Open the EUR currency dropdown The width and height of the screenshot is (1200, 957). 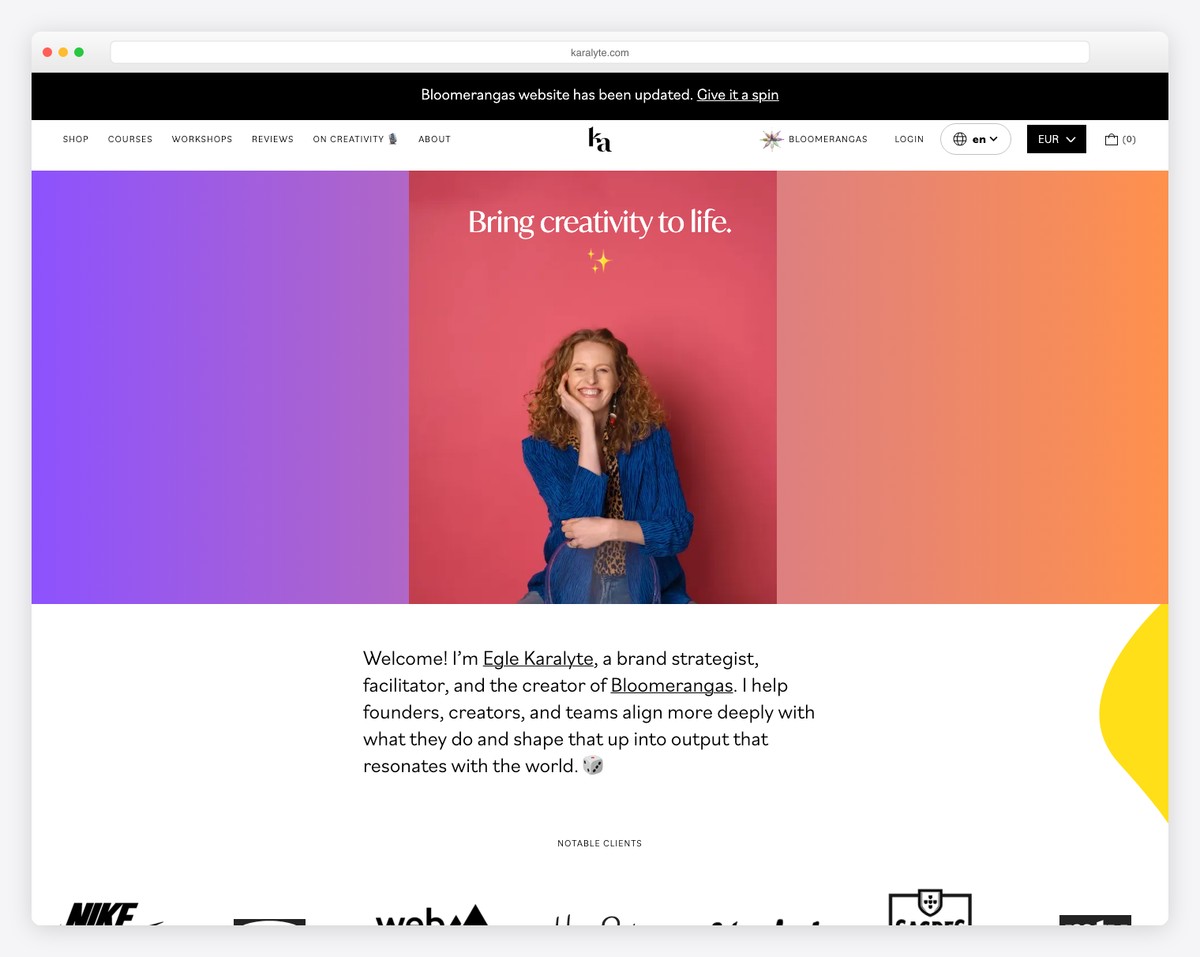pos(1056,139)
